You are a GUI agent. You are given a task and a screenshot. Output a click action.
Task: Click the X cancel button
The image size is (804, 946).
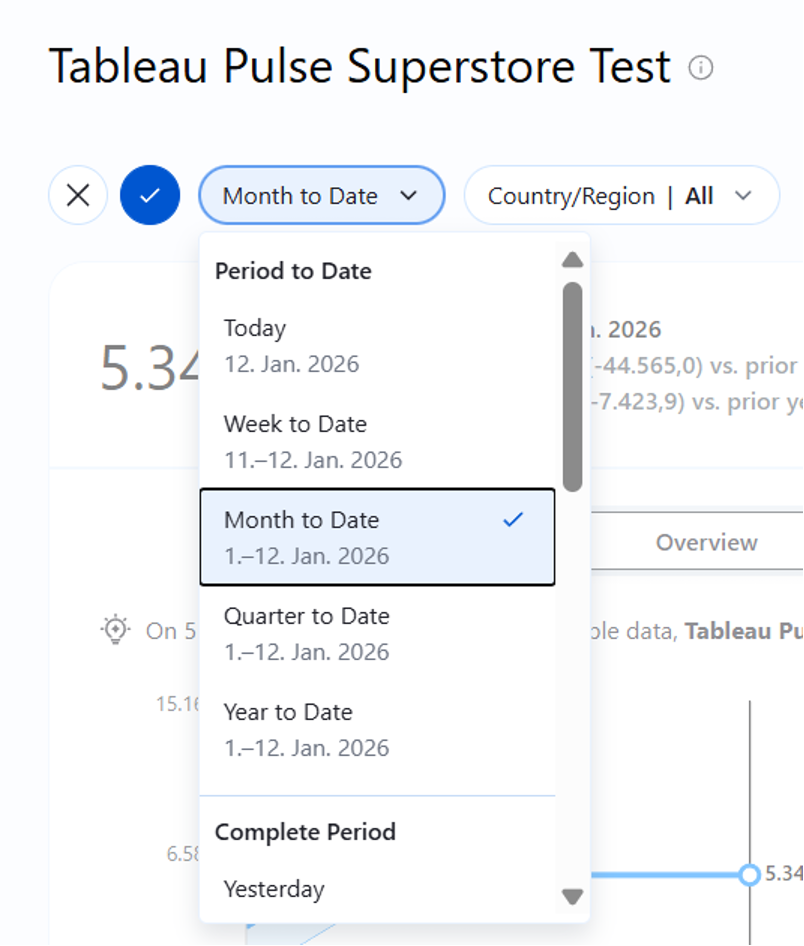click(x=78, y=195)
